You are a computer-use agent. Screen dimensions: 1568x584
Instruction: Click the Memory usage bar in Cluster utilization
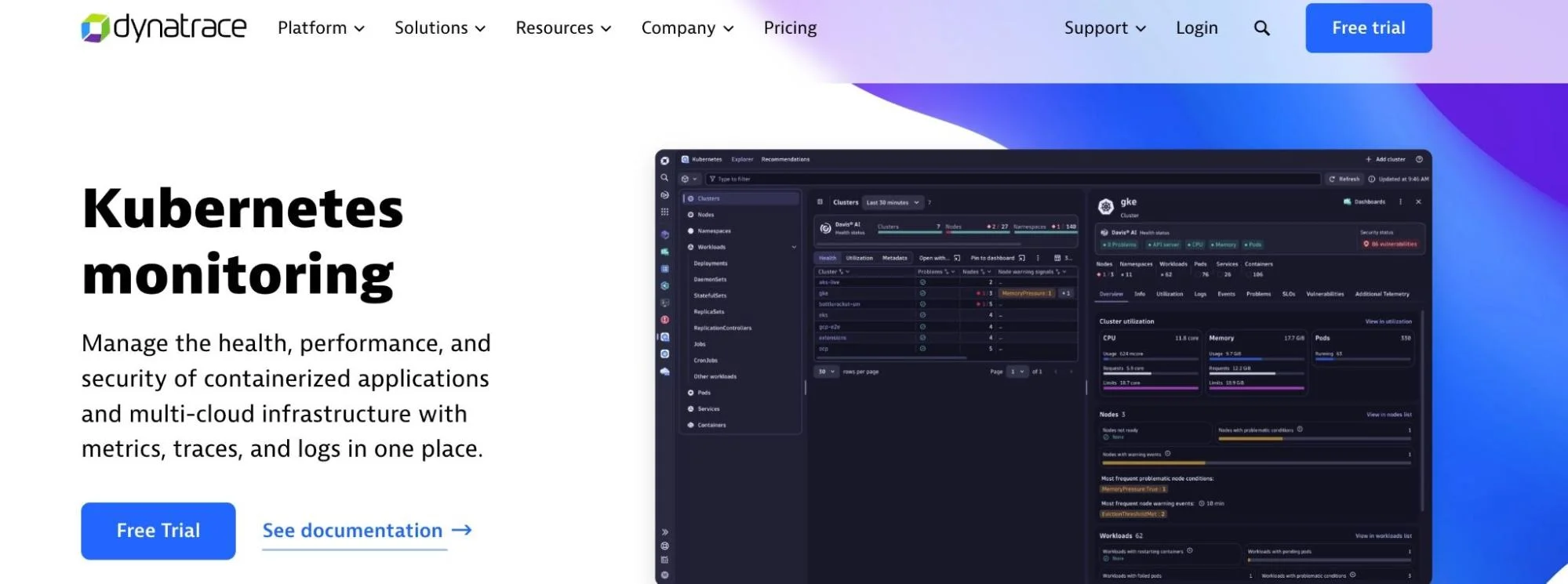pyautogui.click(x=1257, y=360)
